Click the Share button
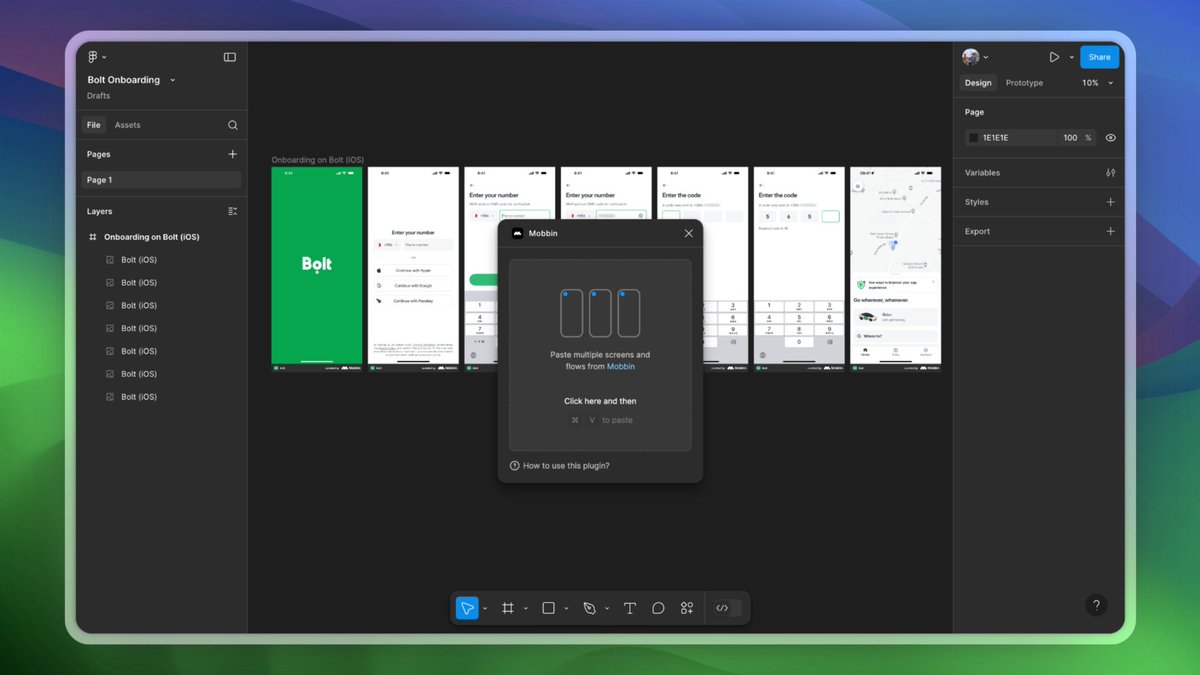 pyautogui.click(x=1099, y=57)
